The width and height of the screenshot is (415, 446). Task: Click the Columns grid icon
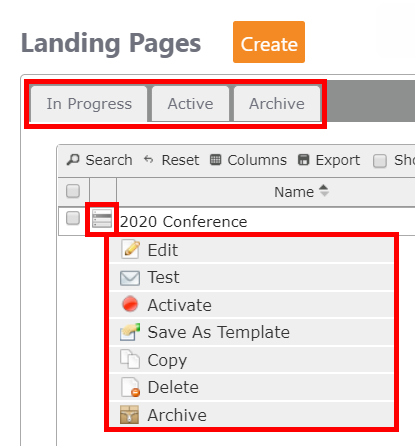(x=215, y=160)
